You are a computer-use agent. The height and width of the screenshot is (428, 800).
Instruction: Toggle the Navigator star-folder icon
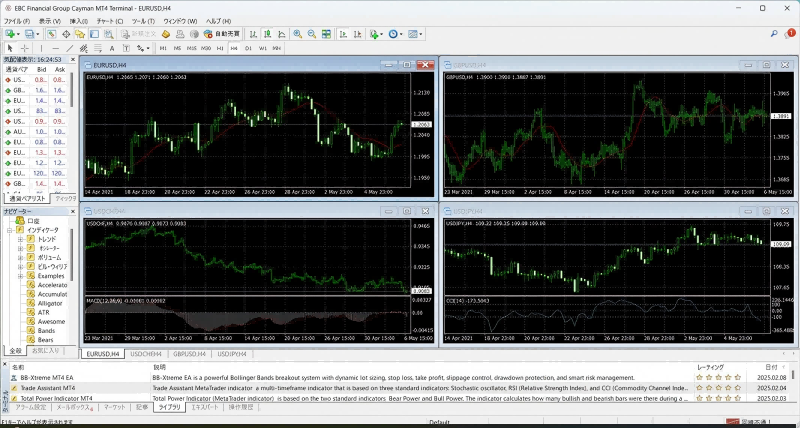pyautogui.click(x=80, y=34)
